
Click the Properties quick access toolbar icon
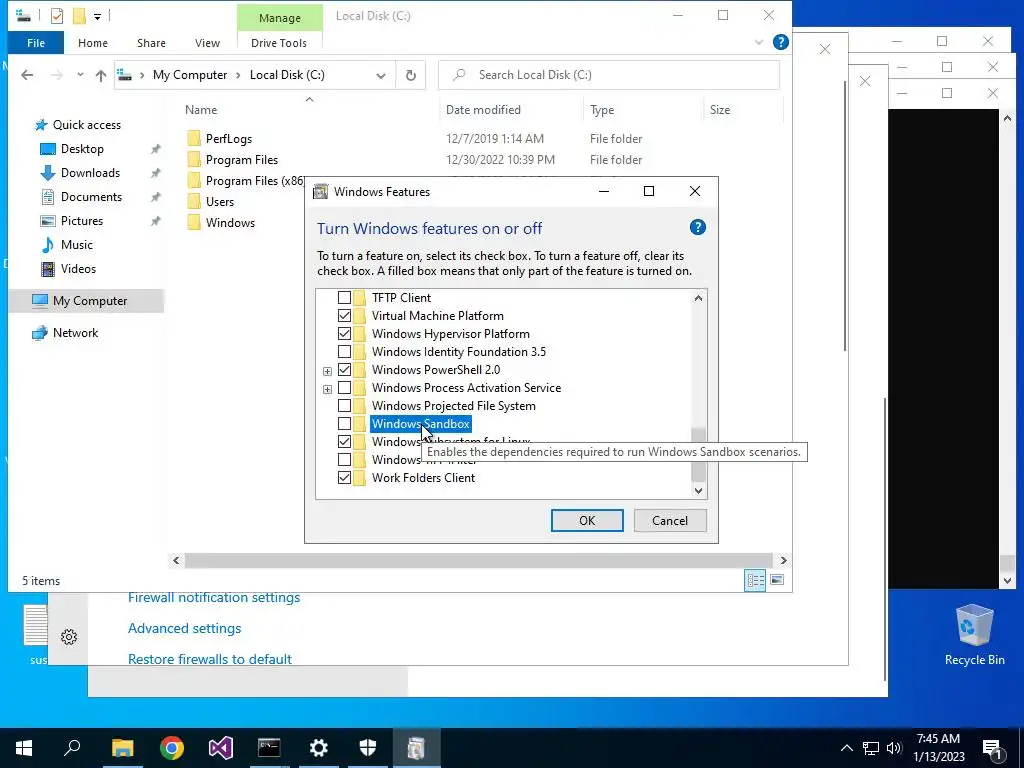57,16
